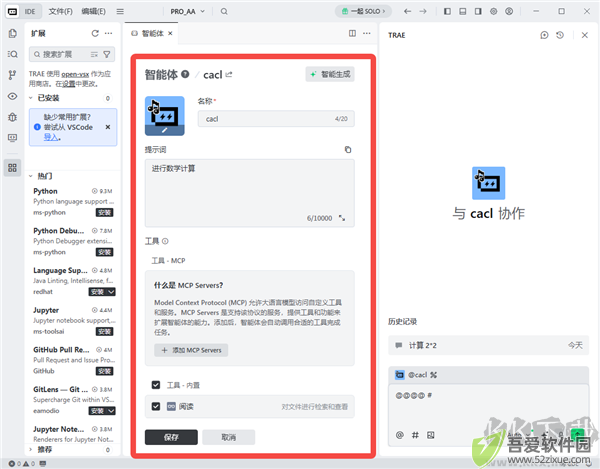
Task: Navigate forward with right arrow
Action: click(423, 11)
